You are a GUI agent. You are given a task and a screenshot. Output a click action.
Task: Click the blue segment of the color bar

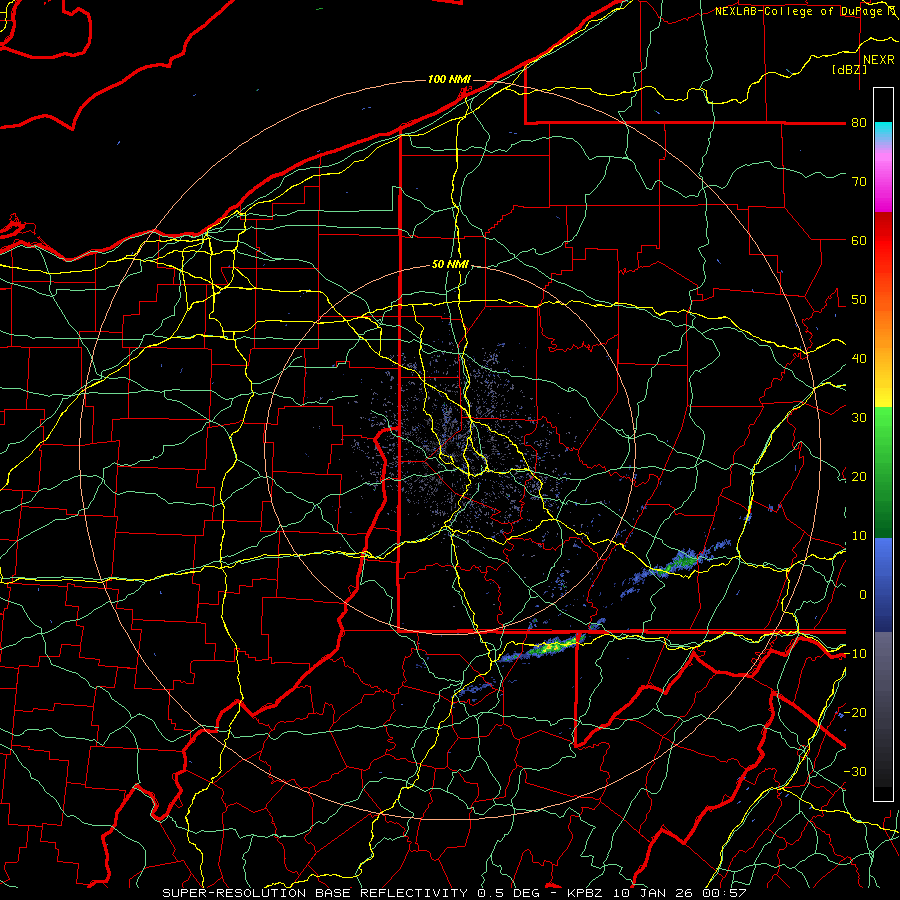point(883,584)
